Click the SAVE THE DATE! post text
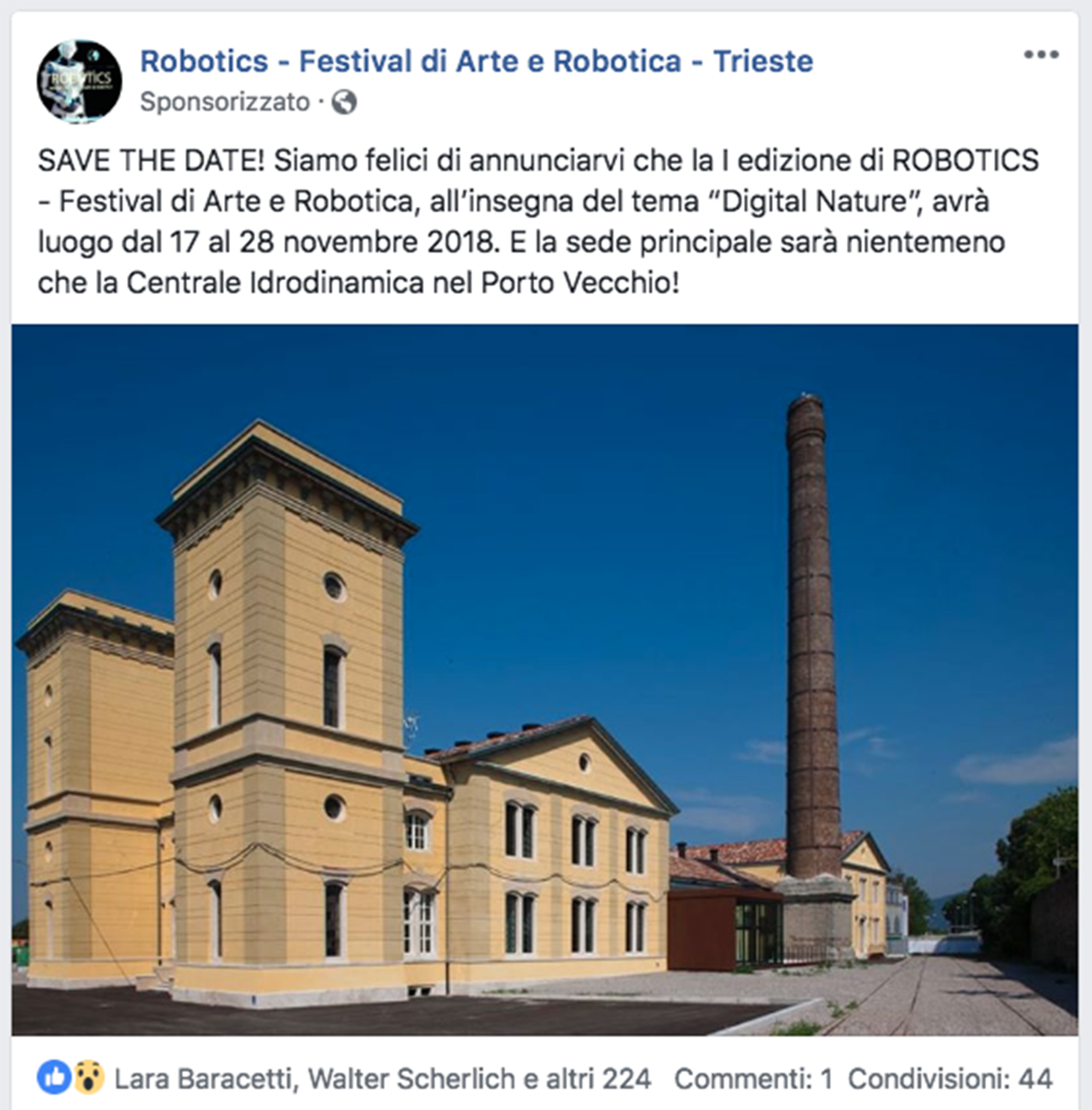Screen dimensions: 1092x1110 click(x=151, y=160)
